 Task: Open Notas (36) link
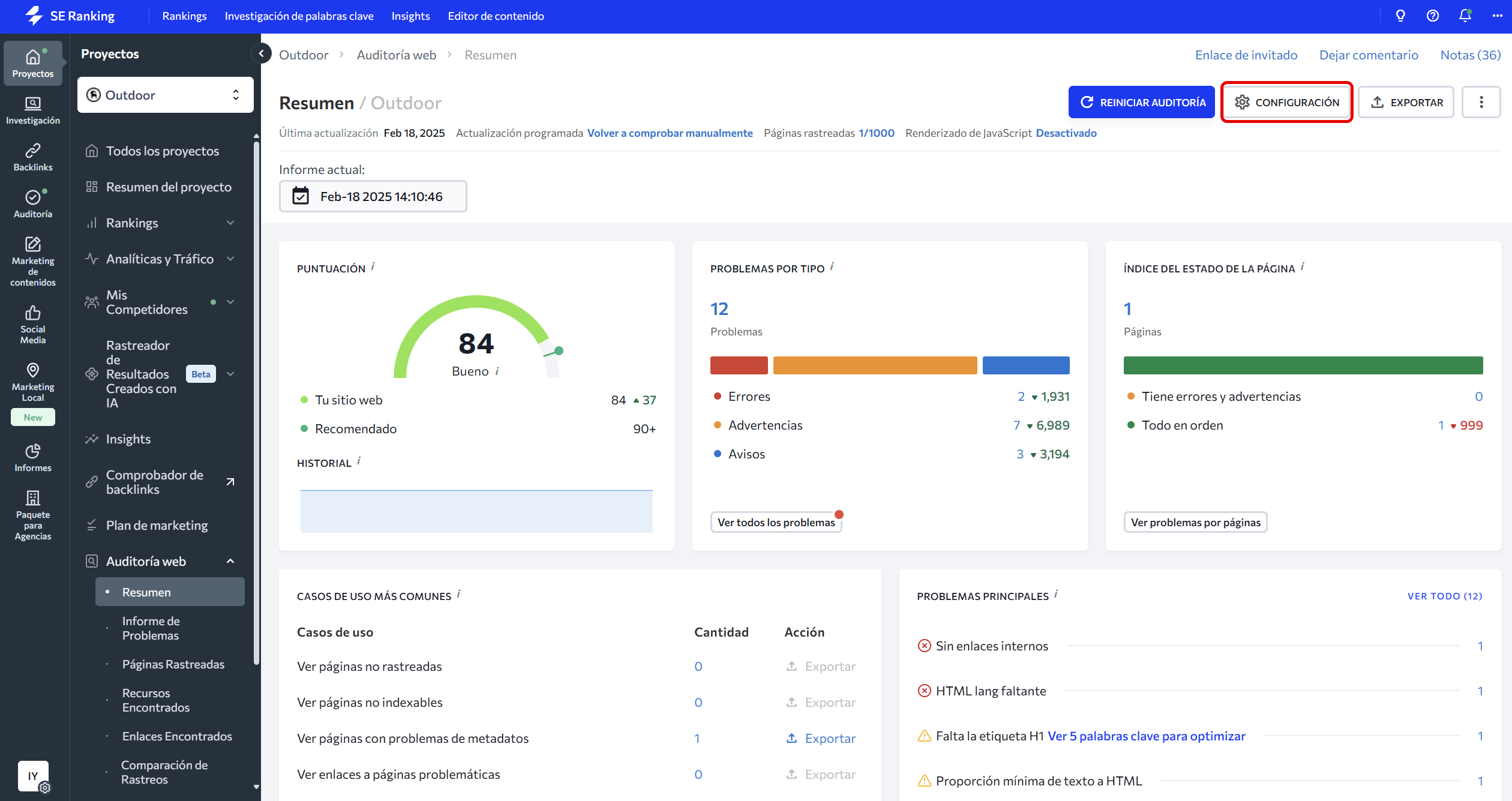pyautogui.click(x=1470, y=55)
